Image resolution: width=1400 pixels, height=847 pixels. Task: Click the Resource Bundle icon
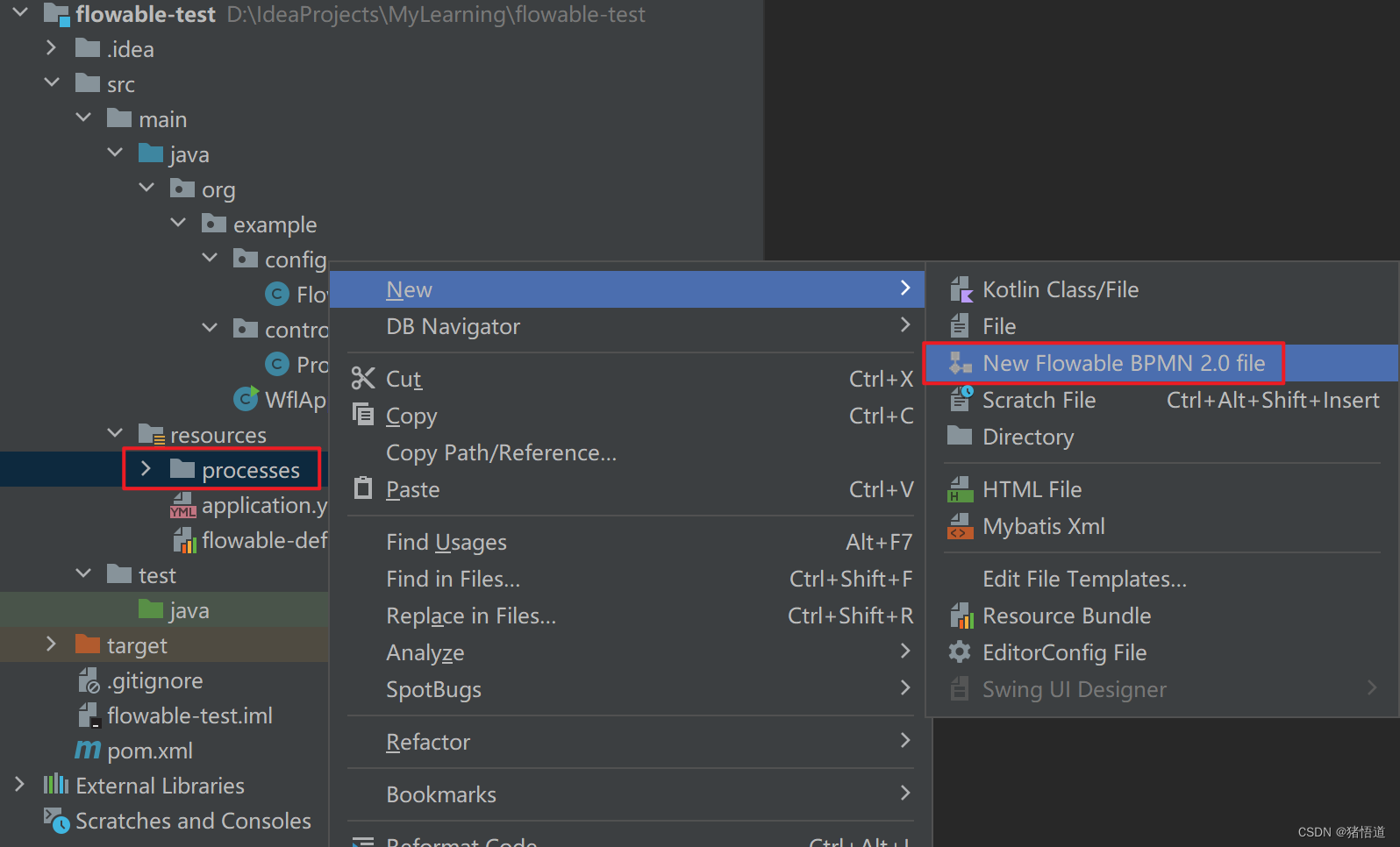961,616
